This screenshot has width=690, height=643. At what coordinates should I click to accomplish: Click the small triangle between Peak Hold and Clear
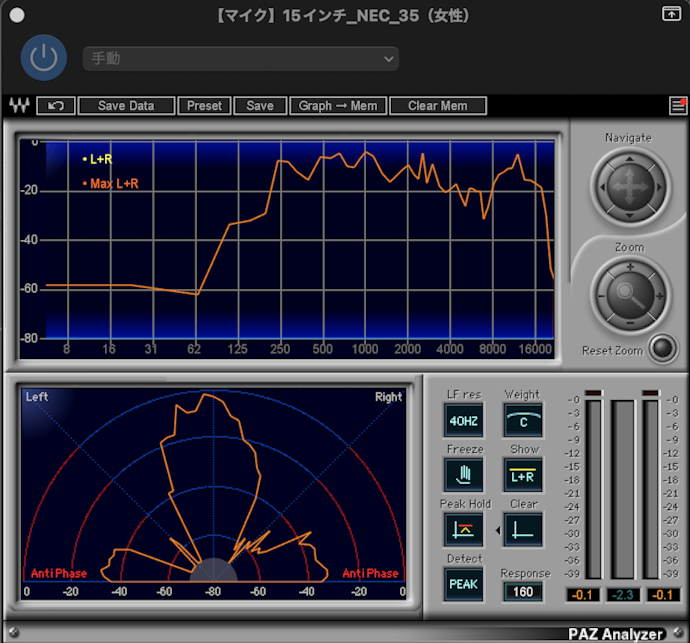(x=498, y=530)
